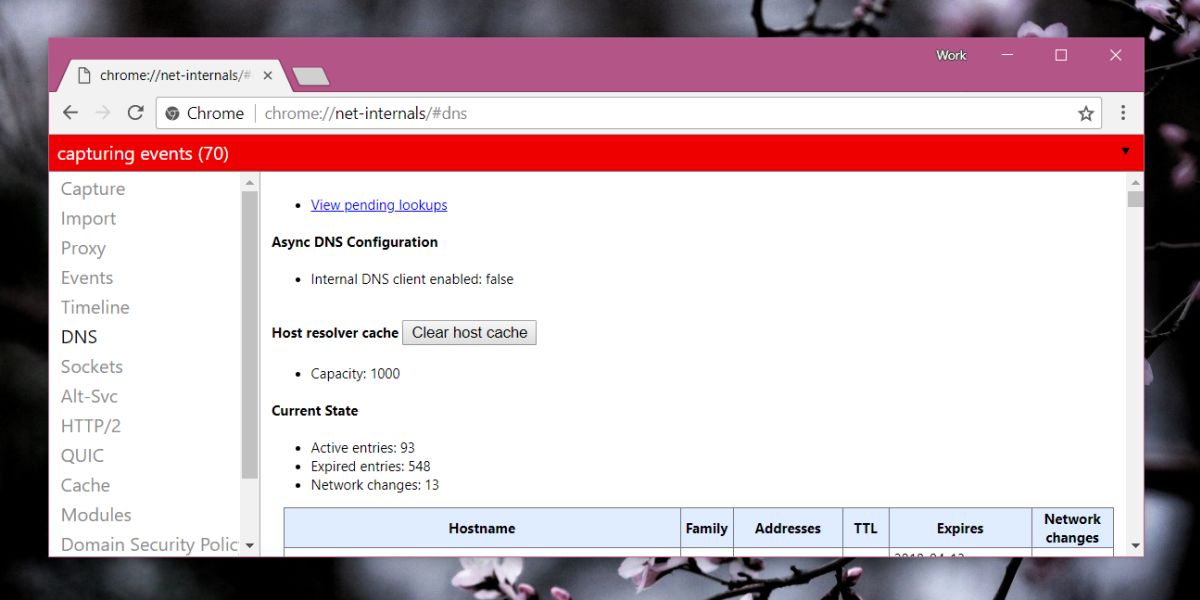Open the Domain Security Policy dropdown arrow
The height and width of the screenshot is (600, 1200).
[x=249, y=545]
